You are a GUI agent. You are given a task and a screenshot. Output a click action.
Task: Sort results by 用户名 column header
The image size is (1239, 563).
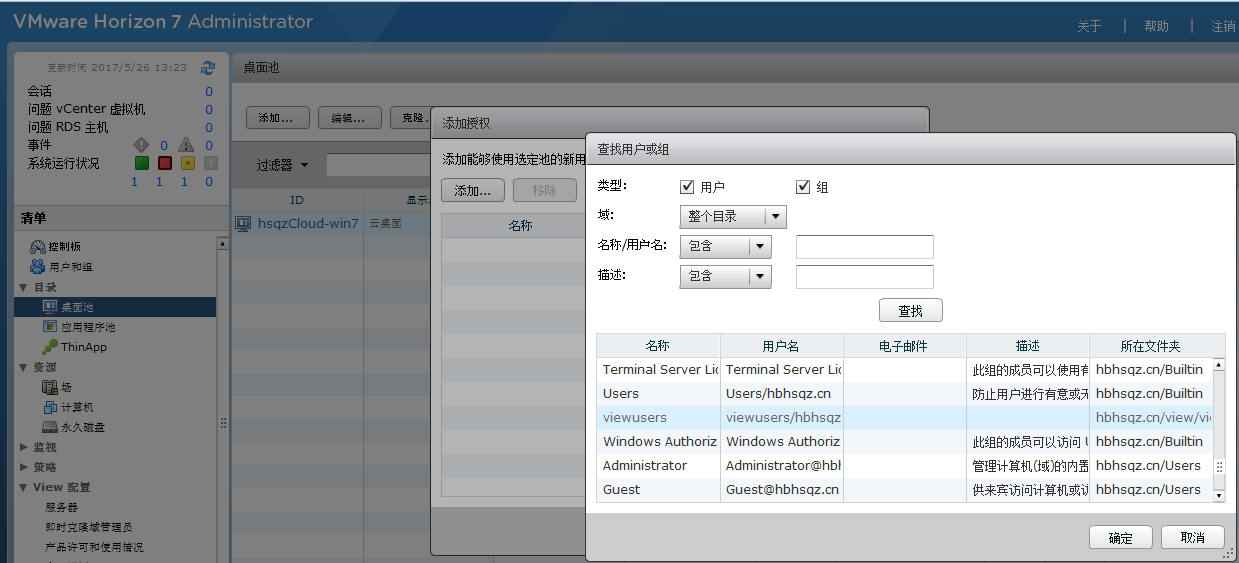781,346
